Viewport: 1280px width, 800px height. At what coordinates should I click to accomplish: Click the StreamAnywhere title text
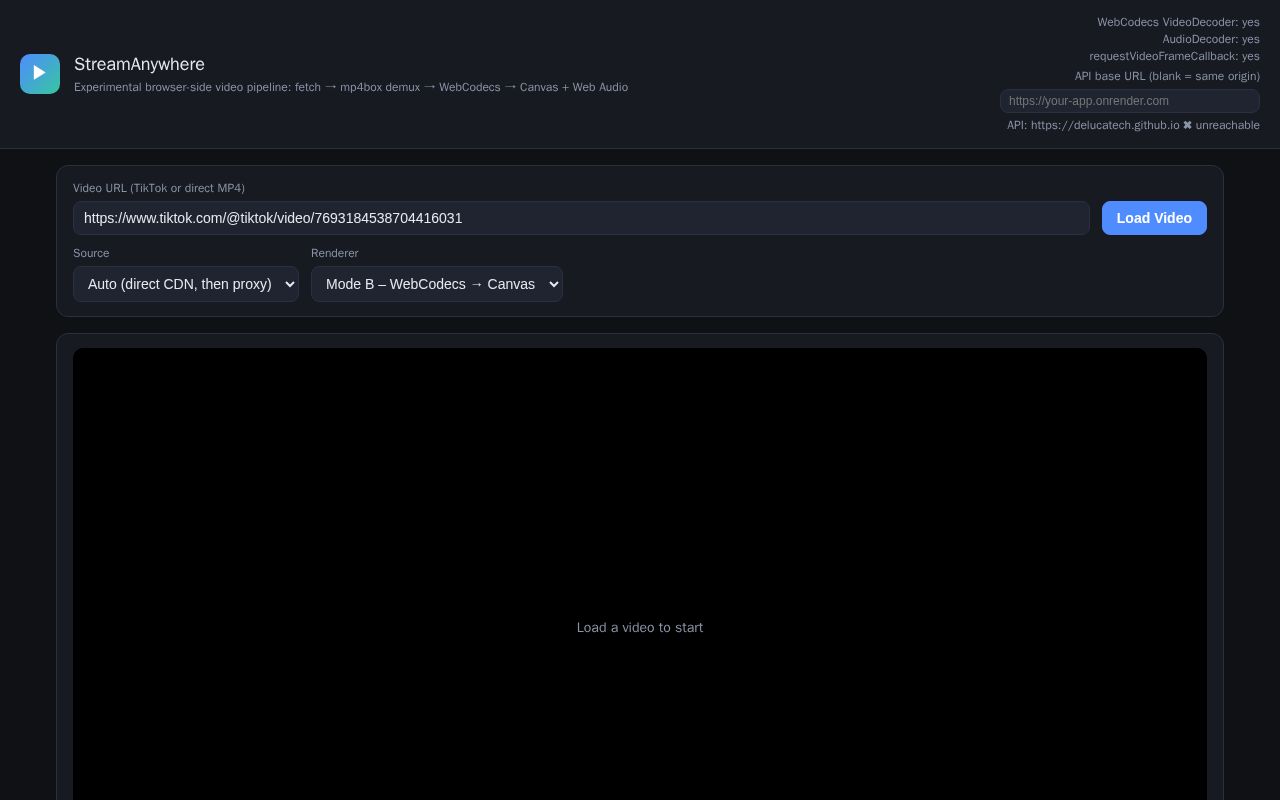139,64
